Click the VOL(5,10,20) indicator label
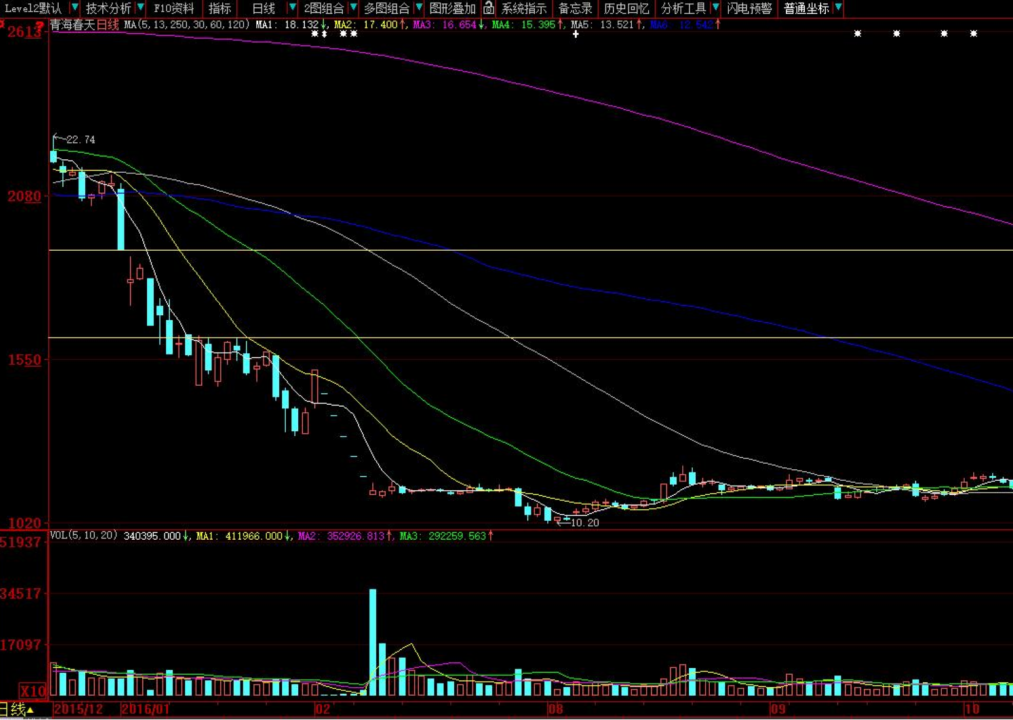The image size is (1013, 720). coord(84,536)
